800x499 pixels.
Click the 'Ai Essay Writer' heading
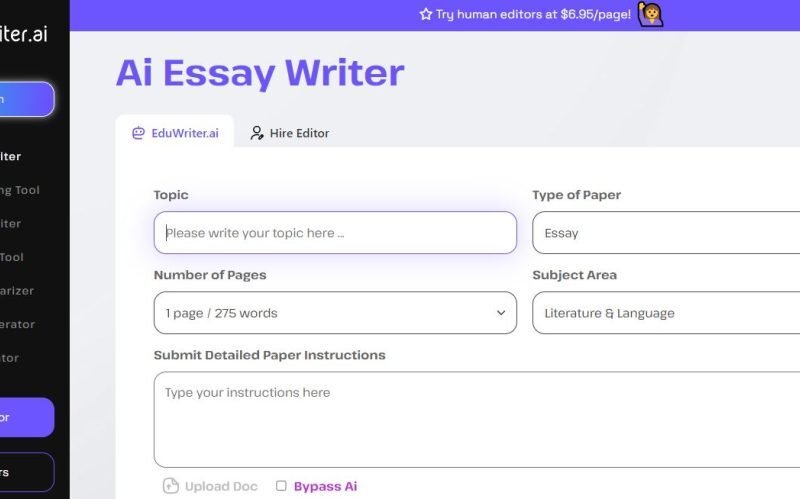[260, 72]
